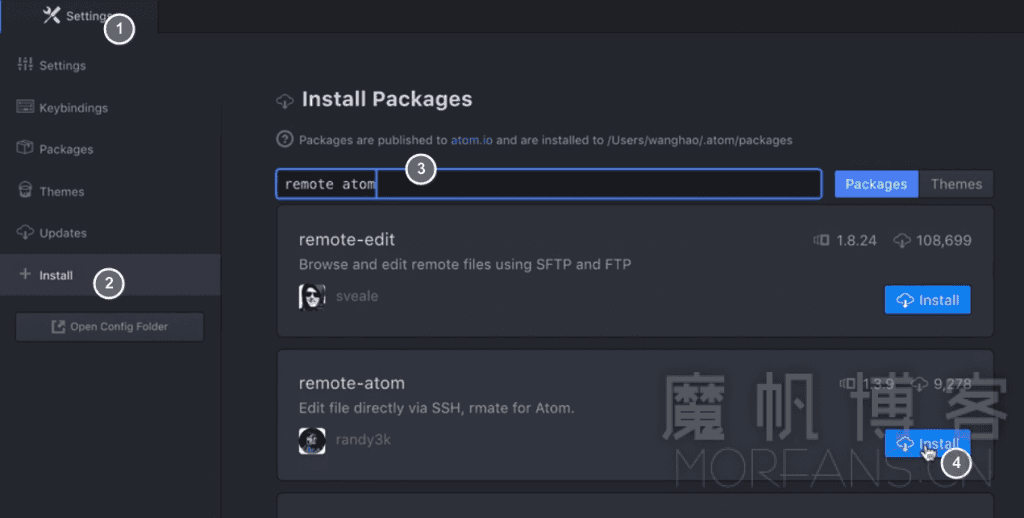The image size is (1024, 518).
Task: Follow the atom.io link
Action: point(472,140)
